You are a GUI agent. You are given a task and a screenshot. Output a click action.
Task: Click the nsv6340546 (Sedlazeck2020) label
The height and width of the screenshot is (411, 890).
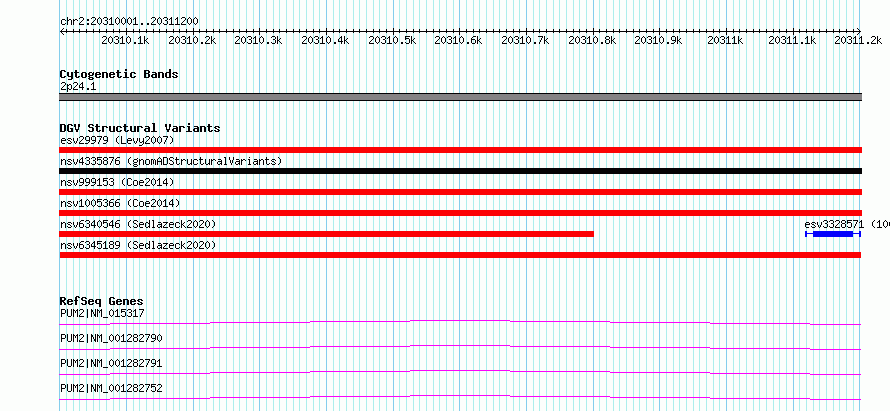pos(138,224)
